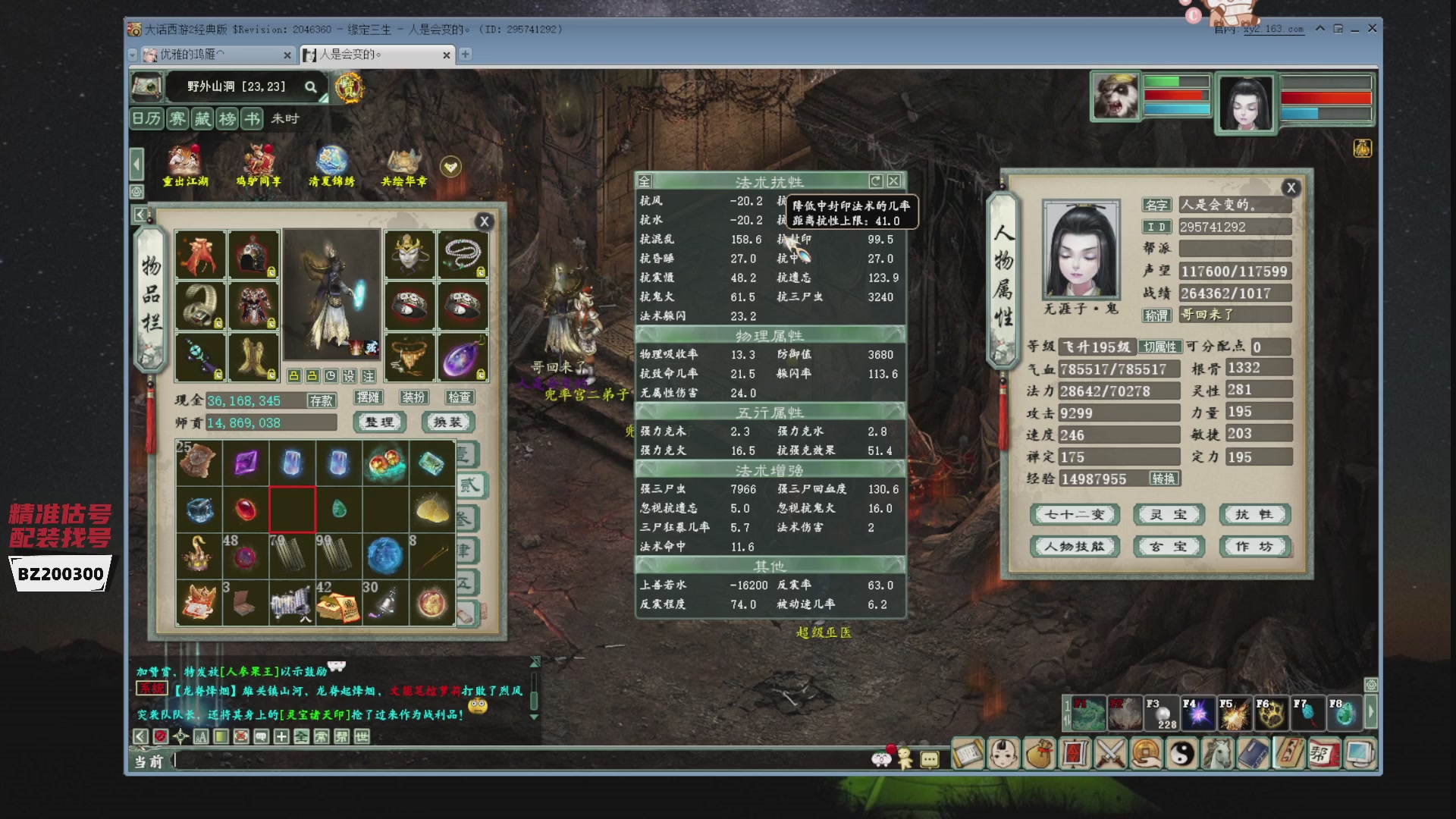
Task: Click the 整理 sort button
Action: (380, 422)
